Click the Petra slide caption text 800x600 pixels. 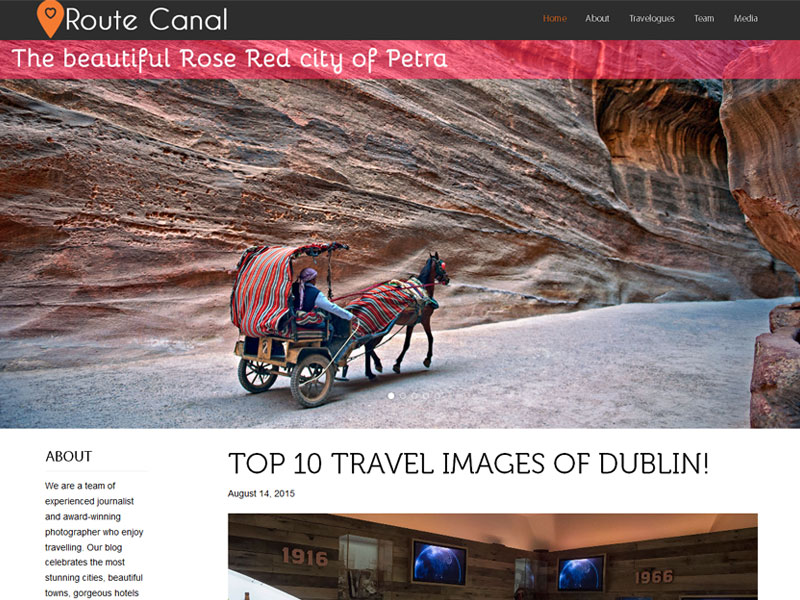[229, 59]
